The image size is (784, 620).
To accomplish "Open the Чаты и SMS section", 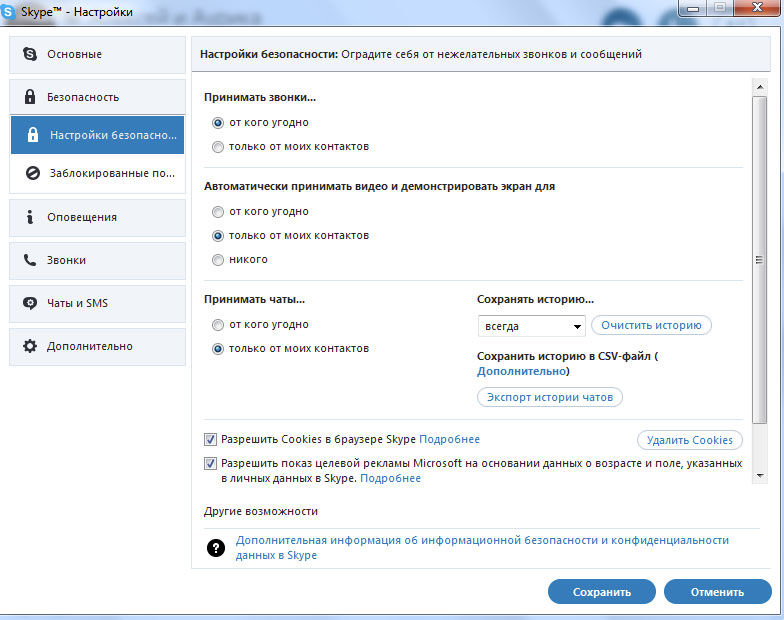I will point(98,304).
